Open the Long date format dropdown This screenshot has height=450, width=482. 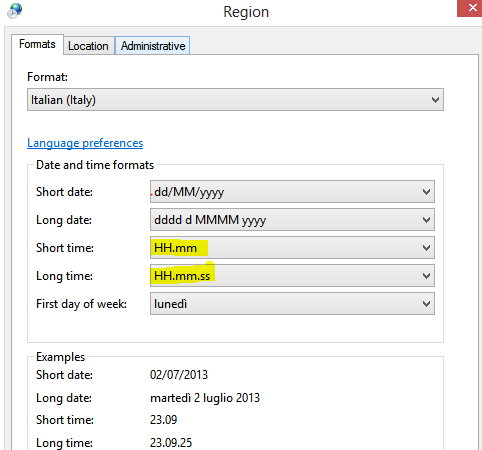point(292,220)
